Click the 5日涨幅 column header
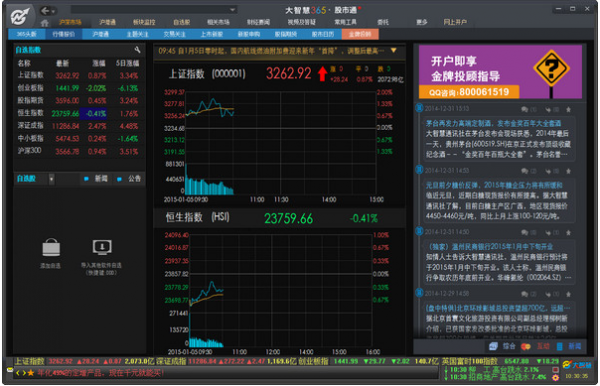 (127, 63)
